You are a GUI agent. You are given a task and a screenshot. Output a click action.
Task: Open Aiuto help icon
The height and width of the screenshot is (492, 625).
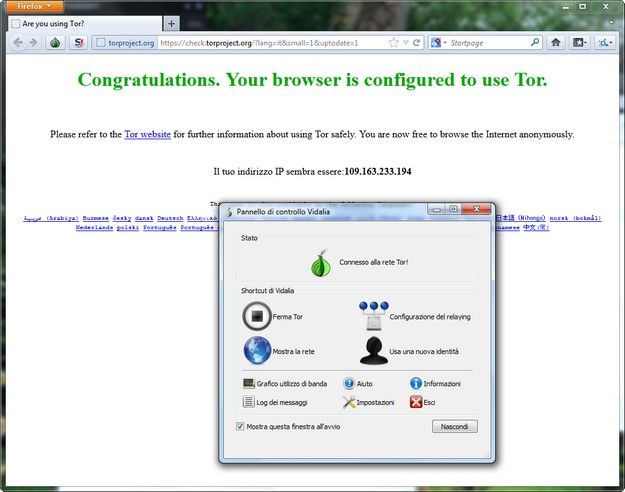tap(349, 383)
